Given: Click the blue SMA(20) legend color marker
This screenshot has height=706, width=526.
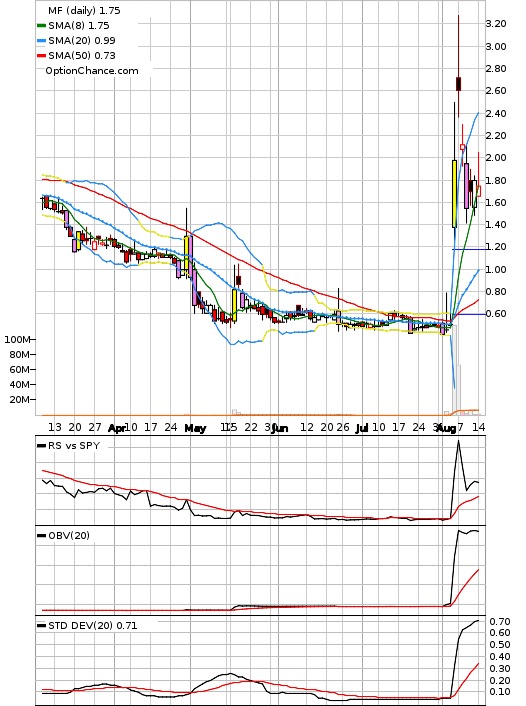Looking at the screenshot, I should [x=41, y=41].
